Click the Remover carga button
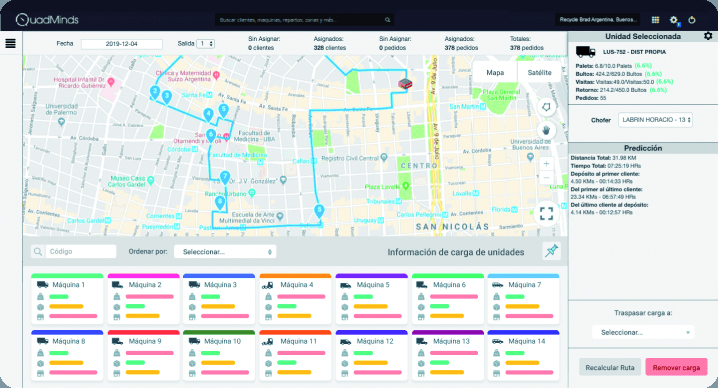This screenshot has height=388, width=718. (x=676, y=367)
